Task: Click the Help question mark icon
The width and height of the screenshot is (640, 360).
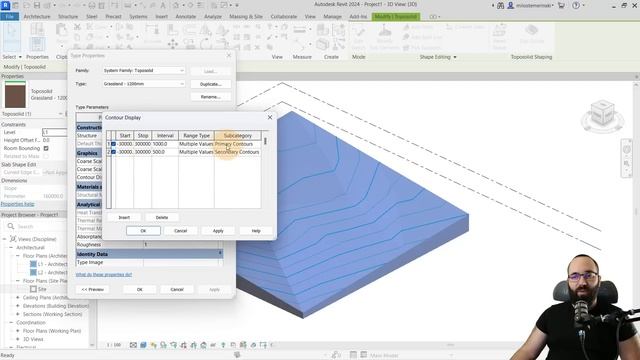Action: pyautogui.click(x=576, y=5)
